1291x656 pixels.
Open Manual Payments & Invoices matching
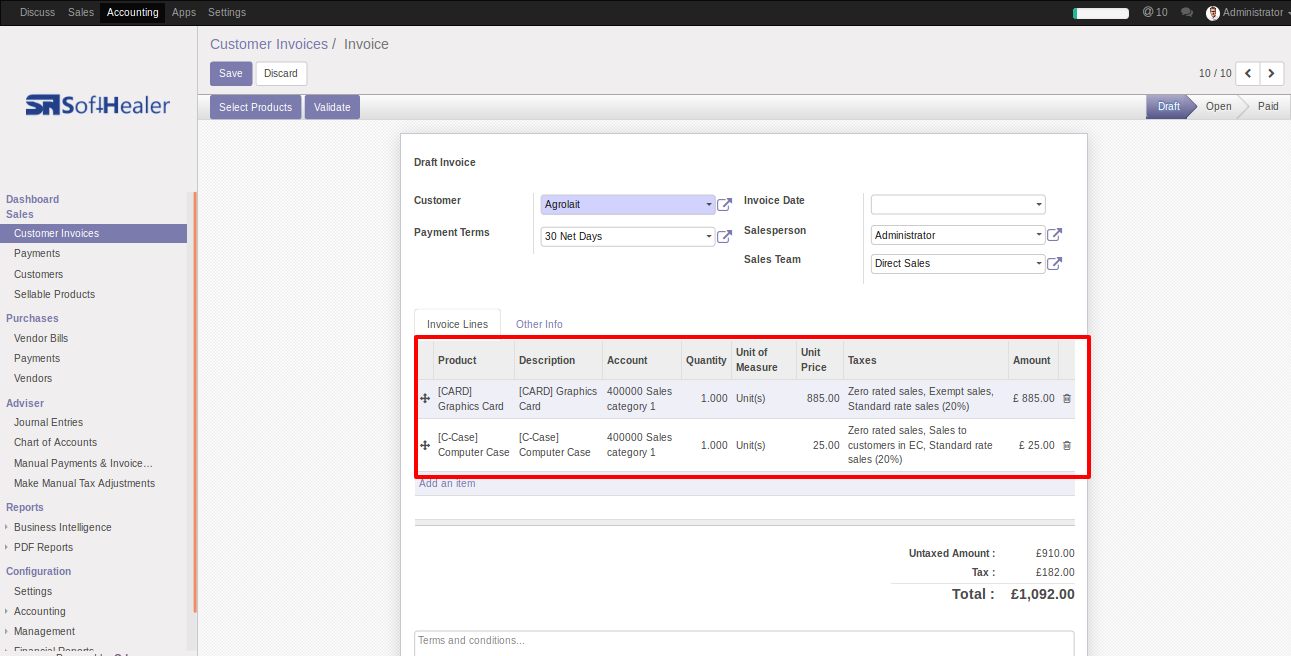(x=83, y=463)
